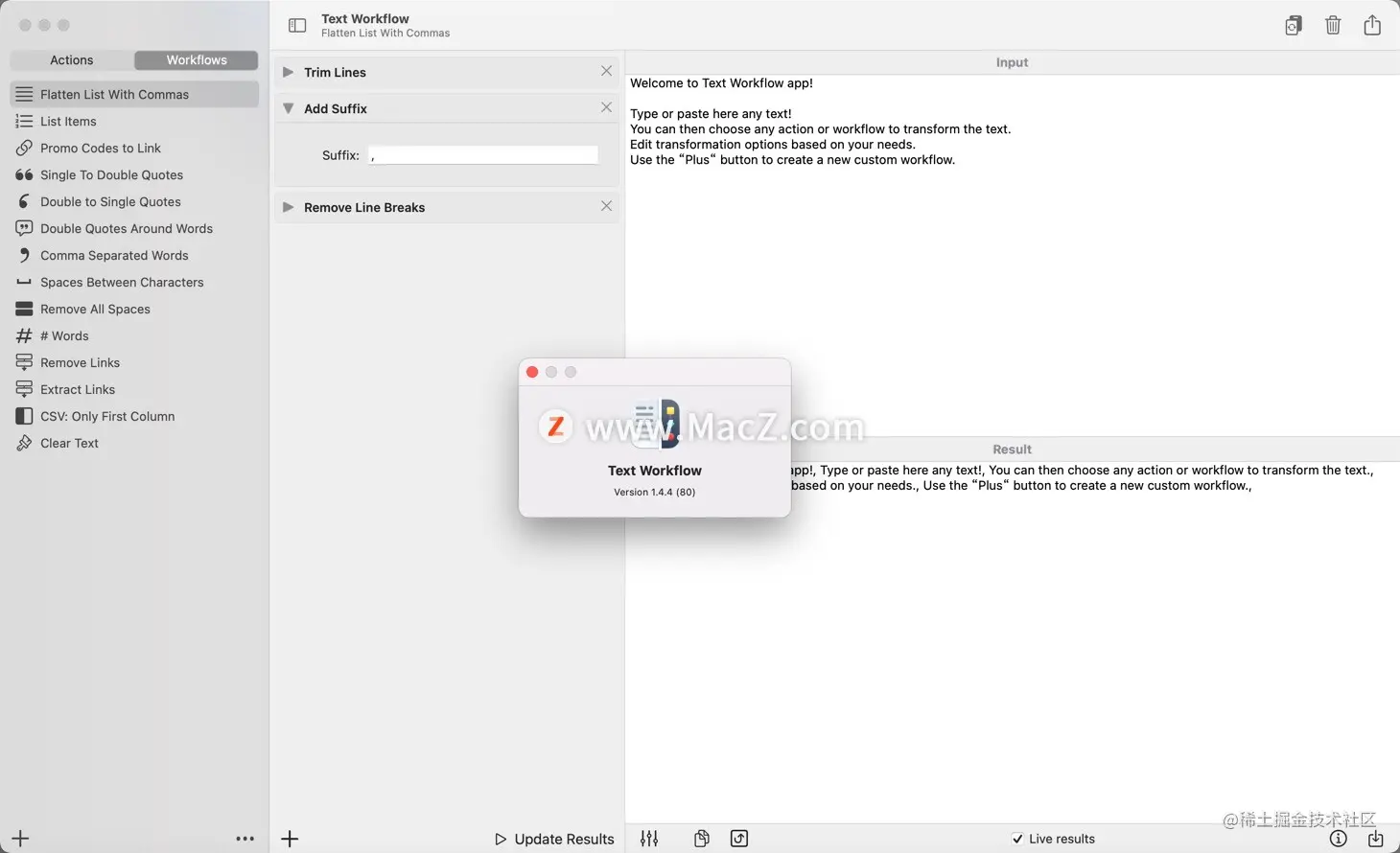Add a new workflow with the sidebar plus
Screen dimensions: 1400x853
[20, 839]
